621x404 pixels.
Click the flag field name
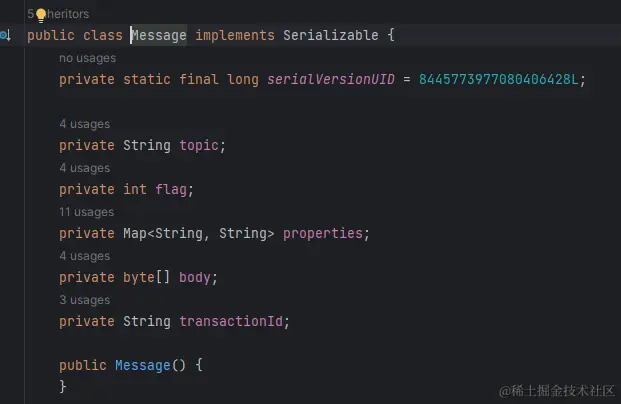[x=171, y=189]
